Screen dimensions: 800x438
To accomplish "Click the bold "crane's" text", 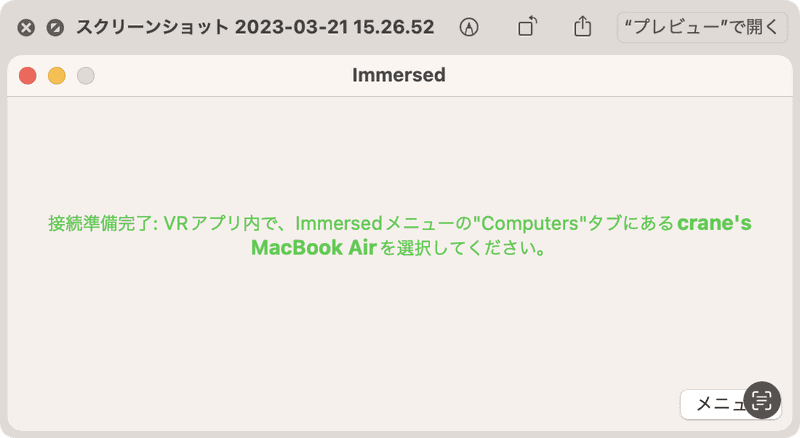I will tap(714, 224).
